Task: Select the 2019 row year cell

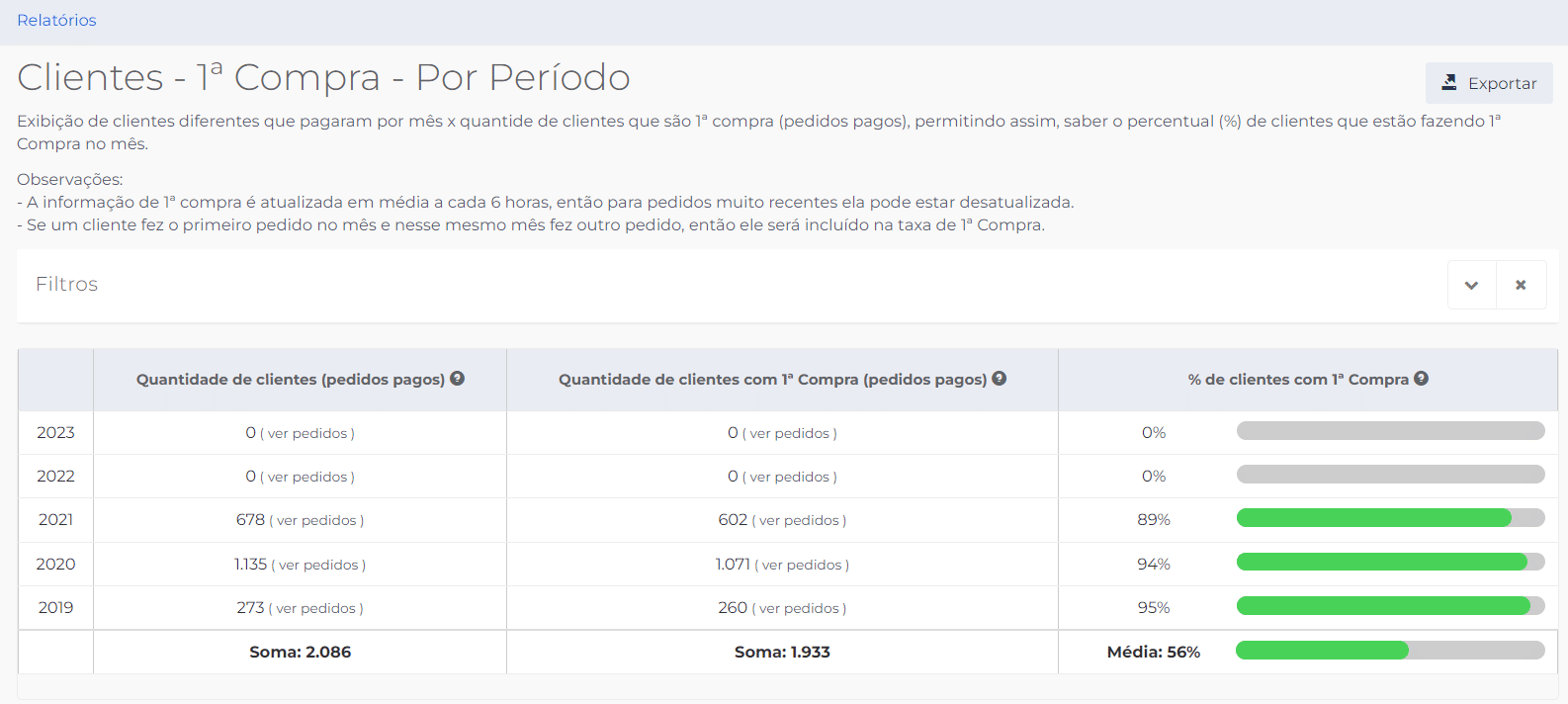Action: point(55,607)
